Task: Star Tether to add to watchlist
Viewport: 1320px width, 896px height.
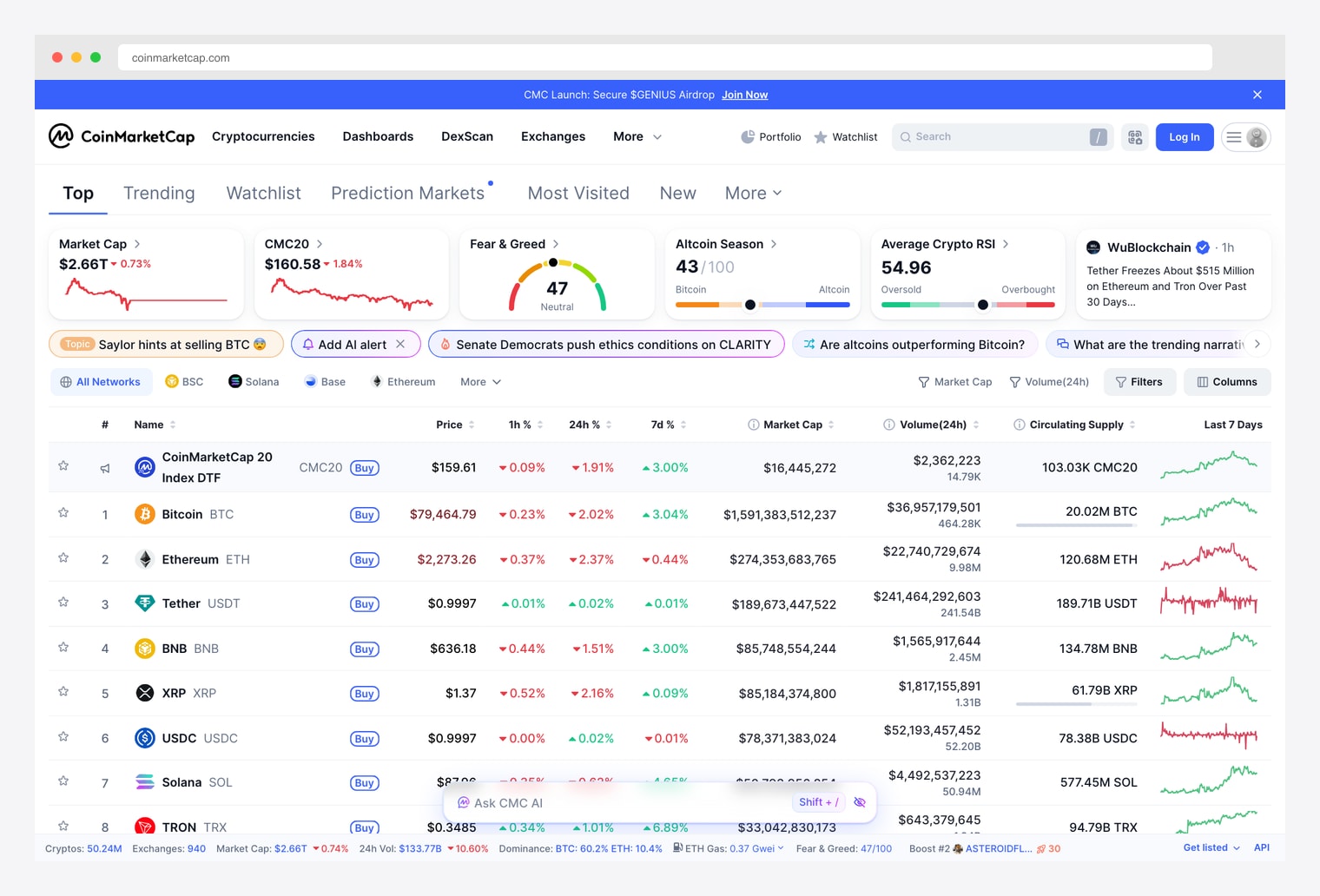Action: click(63, 602)
